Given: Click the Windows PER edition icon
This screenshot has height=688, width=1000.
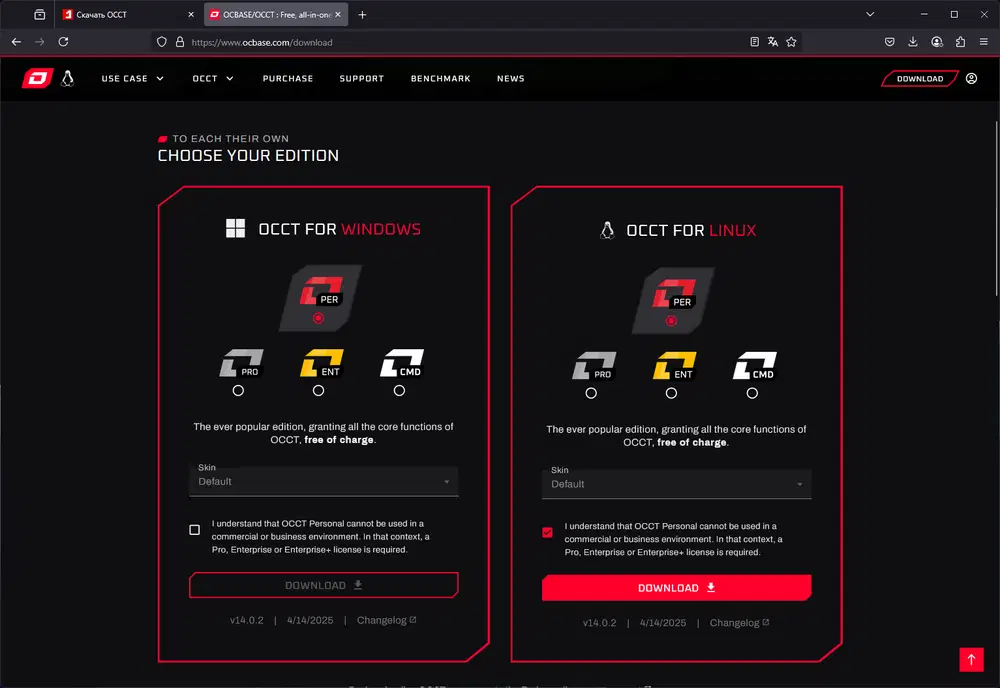Looking at the screenshot, I should (321, 291).
